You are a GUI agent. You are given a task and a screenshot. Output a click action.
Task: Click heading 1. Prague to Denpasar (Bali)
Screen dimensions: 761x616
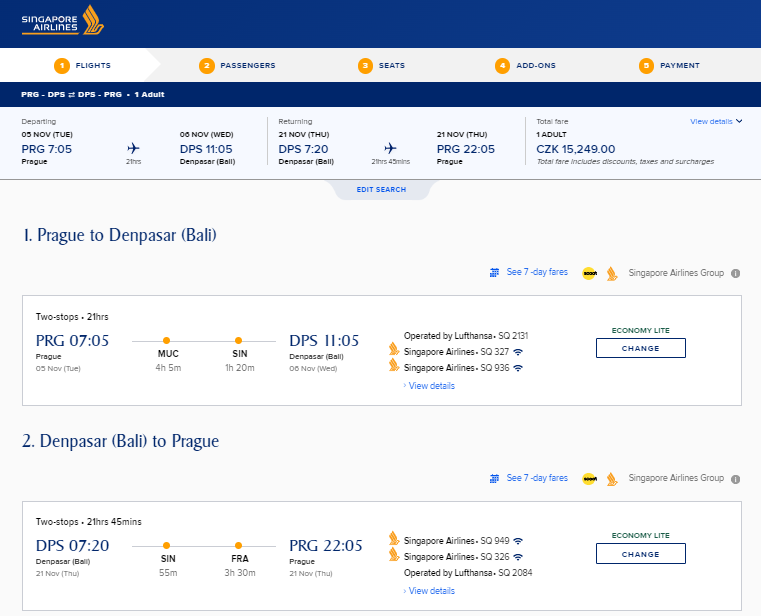coord(120,235)
